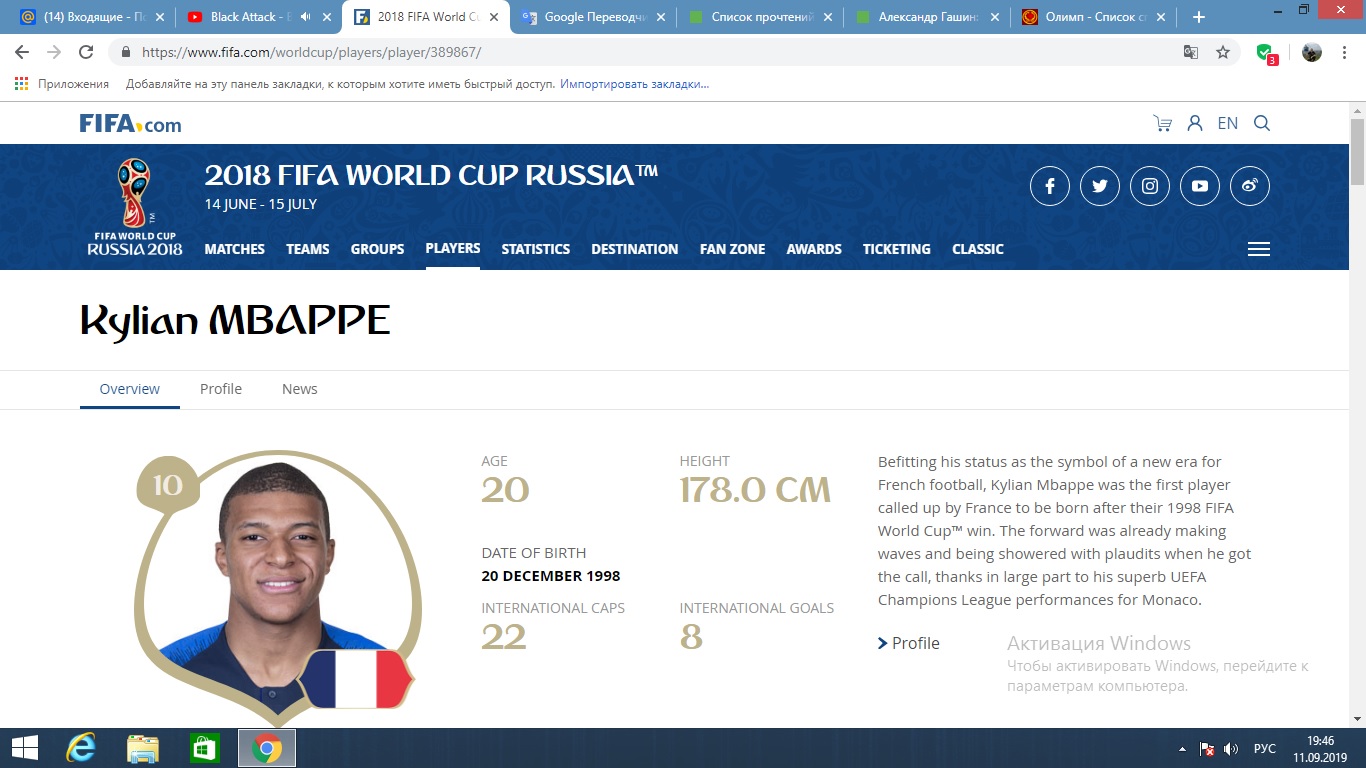Open FIFA's Twitter page icon
This screenshot has width=1366, height=768.
point(1100,186)
